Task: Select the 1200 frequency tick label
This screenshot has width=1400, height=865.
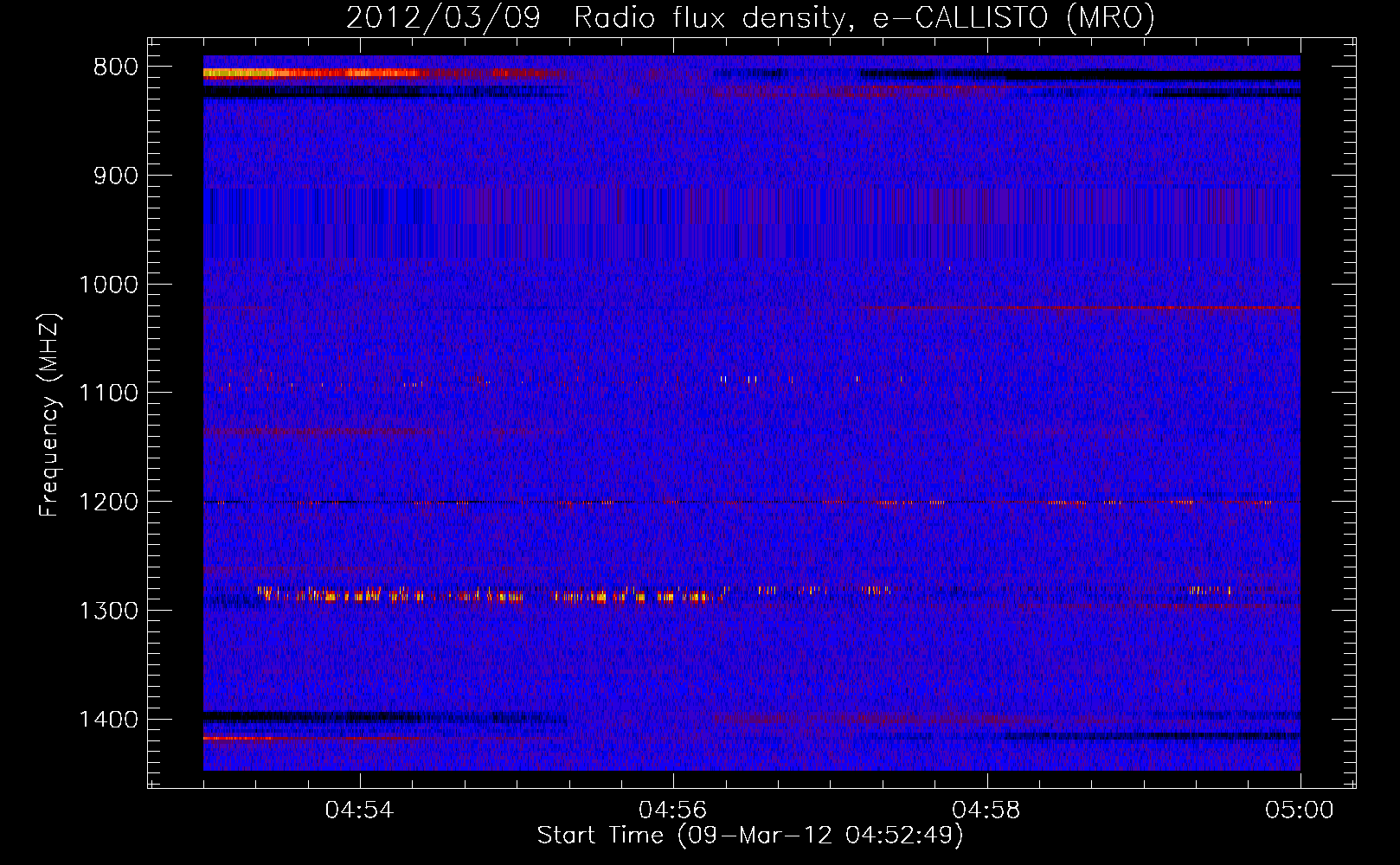Action: click(x=108, y=502)
